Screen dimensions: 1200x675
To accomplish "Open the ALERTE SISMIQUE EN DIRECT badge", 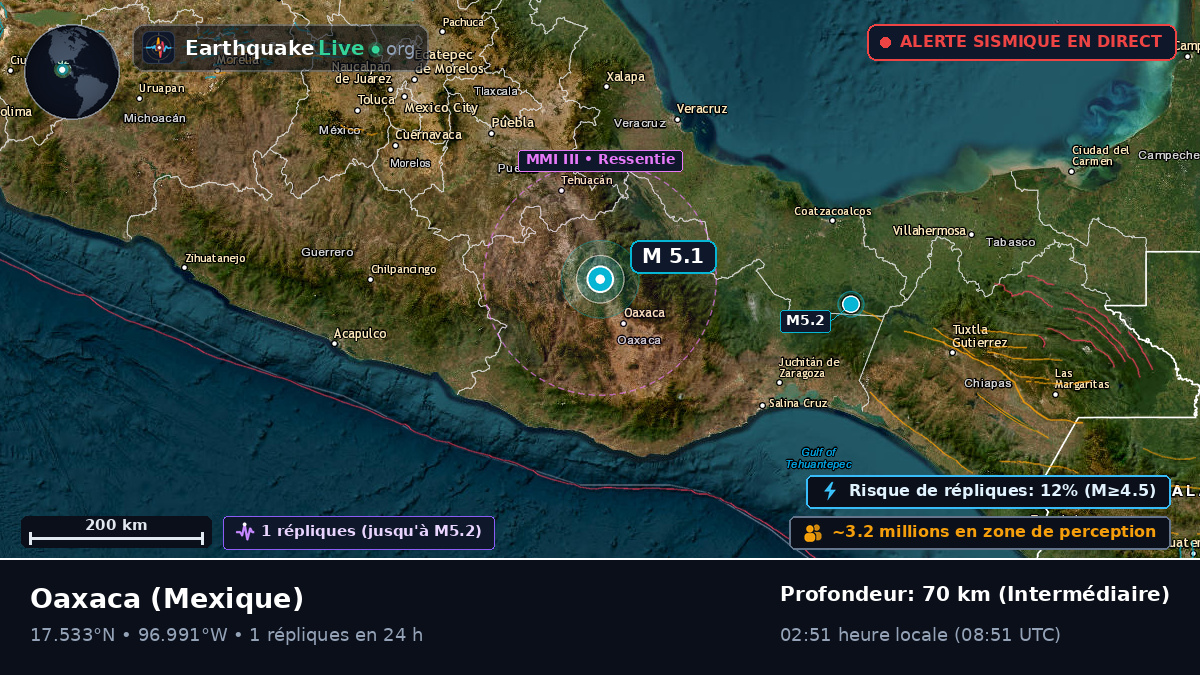I will [1022, 43].
